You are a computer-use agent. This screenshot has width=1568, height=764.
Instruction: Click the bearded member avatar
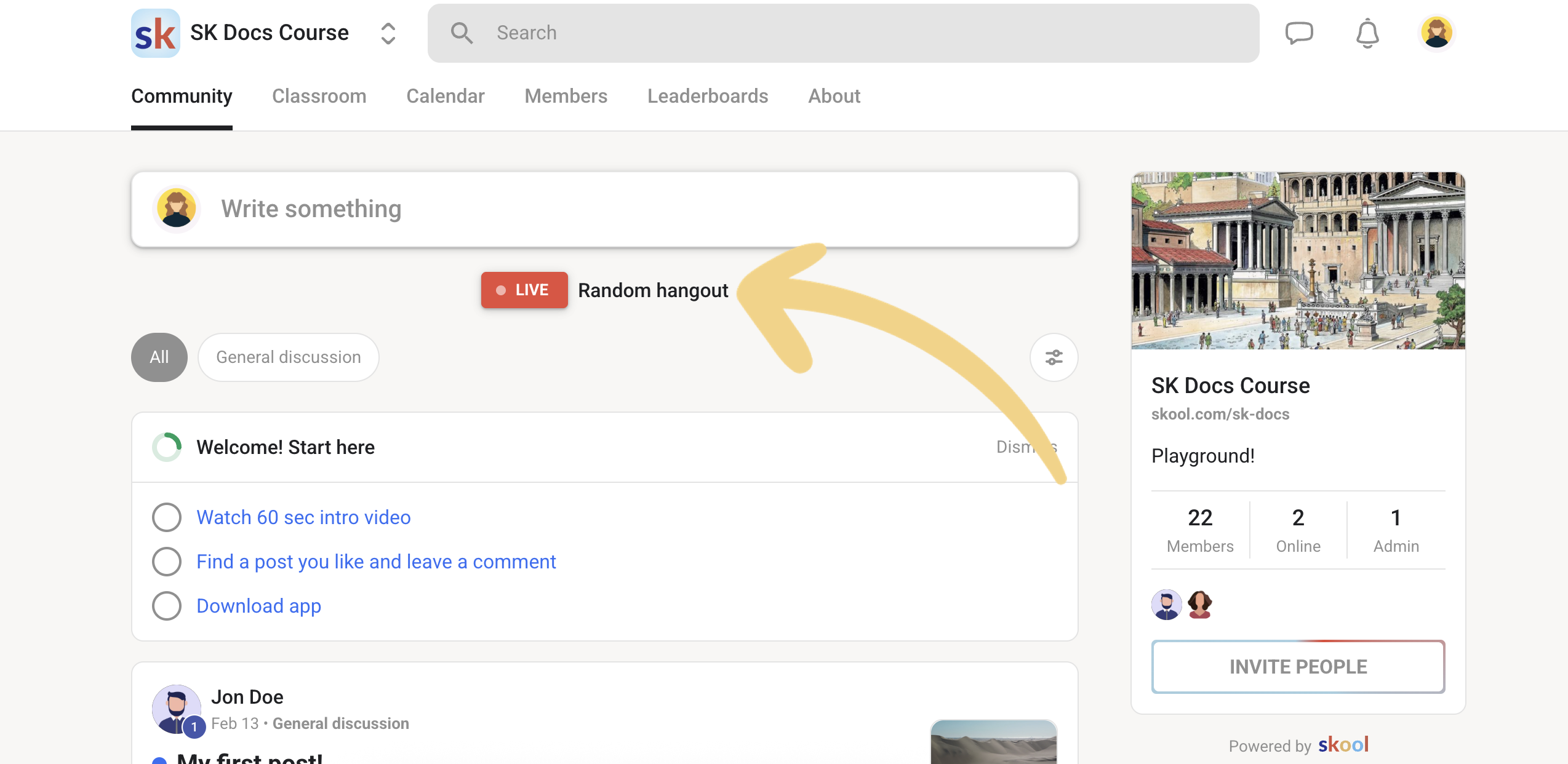(1166, 605)
